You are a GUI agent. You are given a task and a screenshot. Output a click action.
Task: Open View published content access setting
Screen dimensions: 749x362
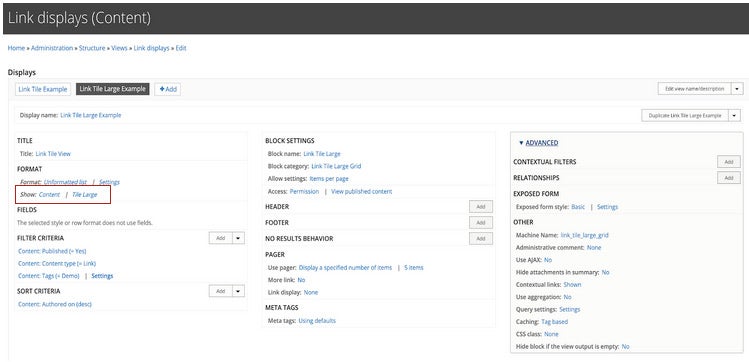click(362, 191)
